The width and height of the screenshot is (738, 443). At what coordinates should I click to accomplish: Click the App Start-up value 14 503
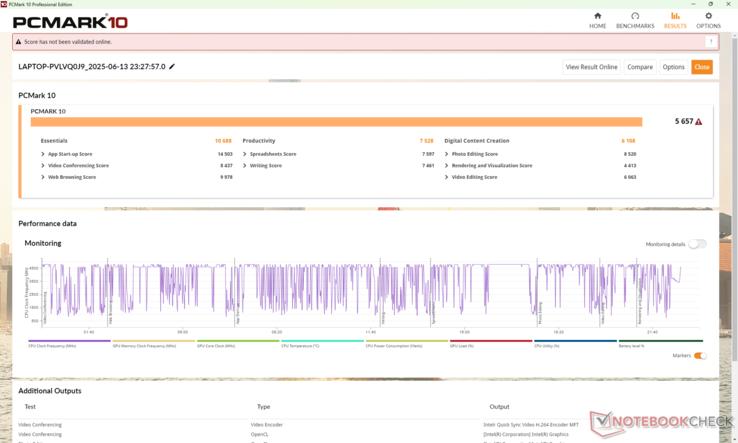[225, 154]
